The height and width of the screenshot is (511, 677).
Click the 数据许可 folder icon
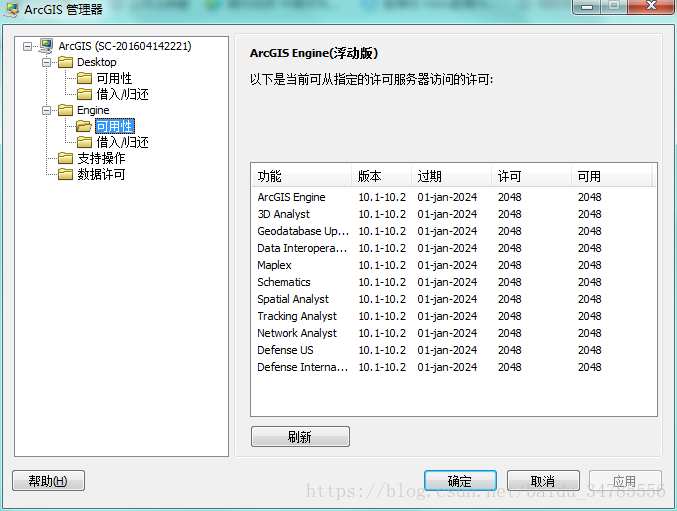[x=66, y=174]
